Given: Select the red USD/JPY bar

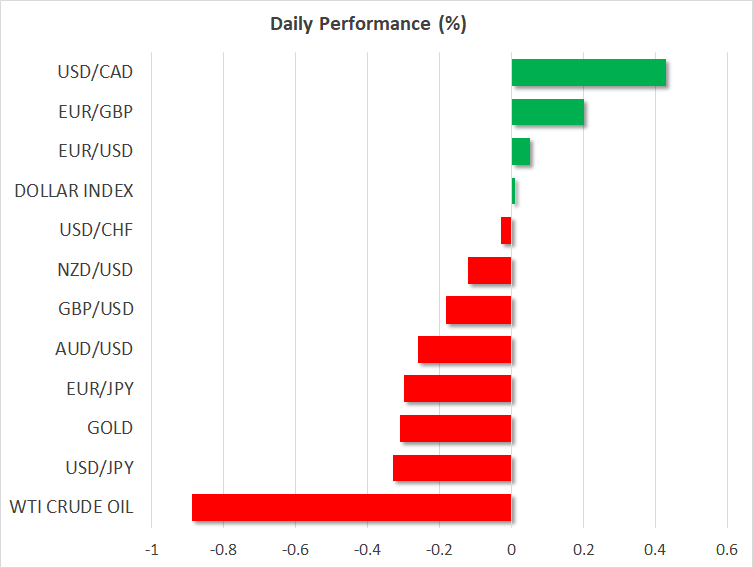Looking at the screenshot, I should (x=452, y=468).
